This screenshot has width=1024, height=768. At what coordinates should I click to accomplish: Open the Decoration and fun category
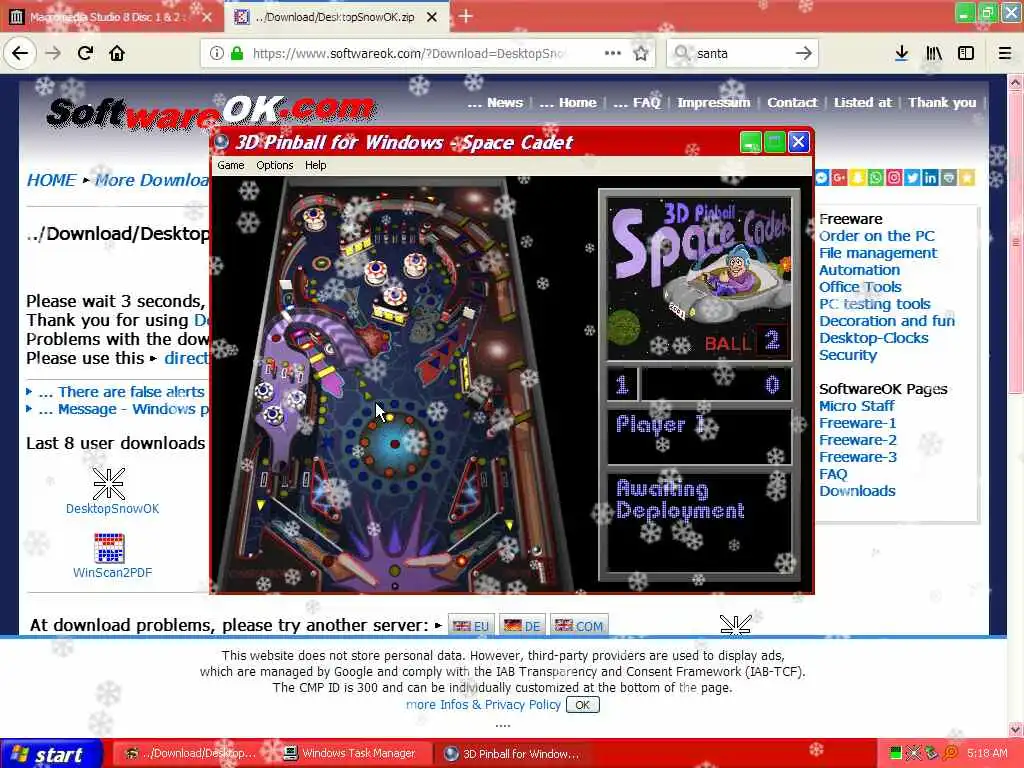click(x=887, y=321)
